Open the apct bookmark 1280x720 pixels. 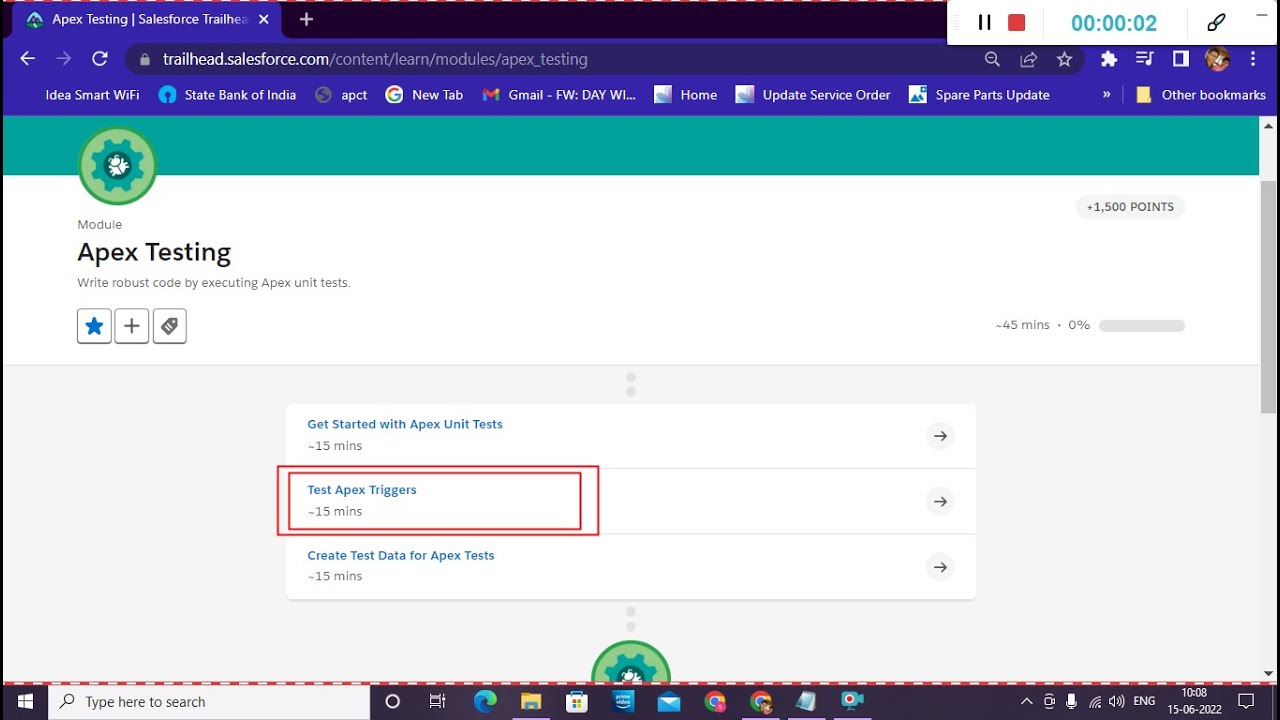tap(341, 95)
